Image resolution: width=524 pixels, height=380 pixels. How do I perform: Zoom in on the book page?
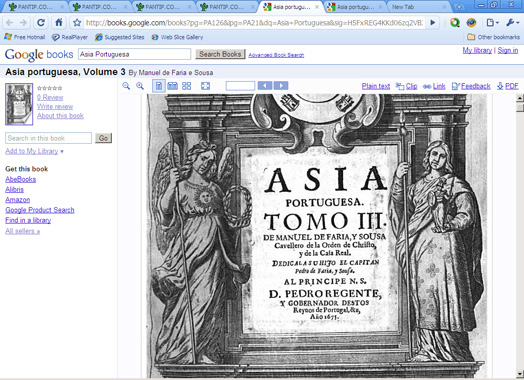[140, 86]
